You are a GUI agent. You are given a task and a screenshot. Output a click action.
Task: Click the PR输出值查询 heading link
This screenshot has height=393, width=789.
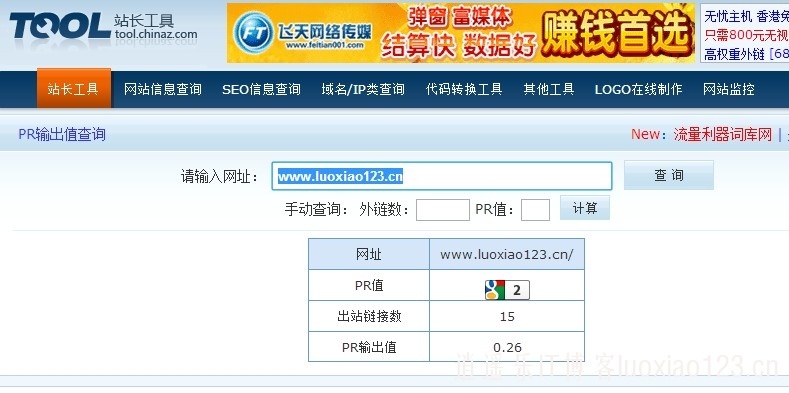point(62,134)
